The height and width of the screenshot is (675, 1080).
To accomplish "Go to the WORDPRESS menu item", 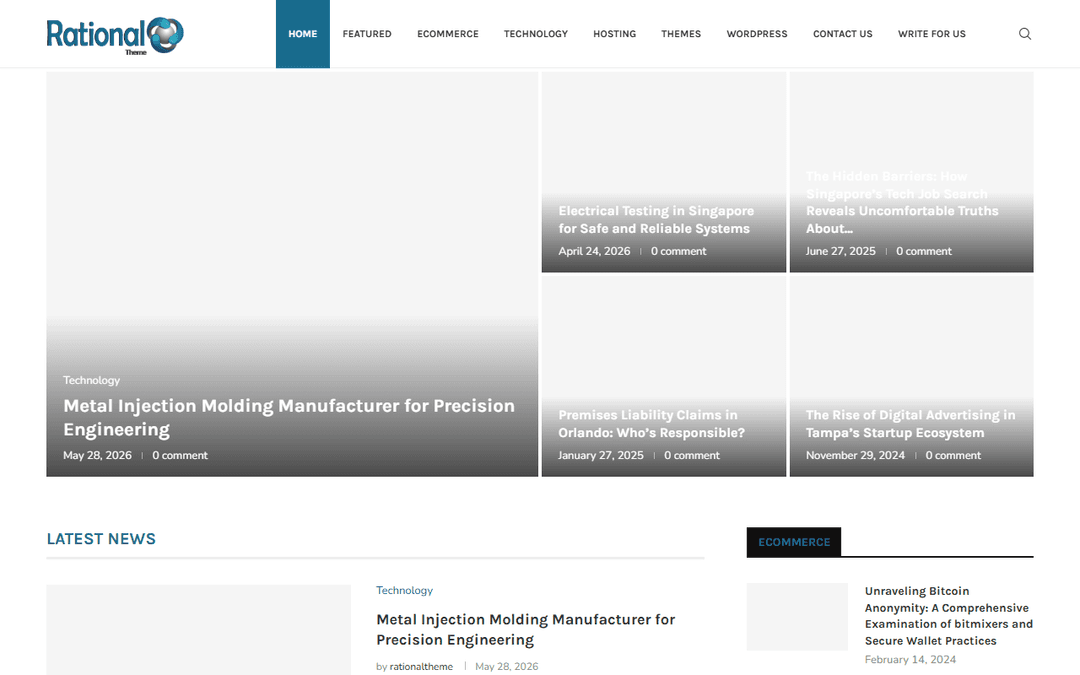I will [x=757, y=34].
